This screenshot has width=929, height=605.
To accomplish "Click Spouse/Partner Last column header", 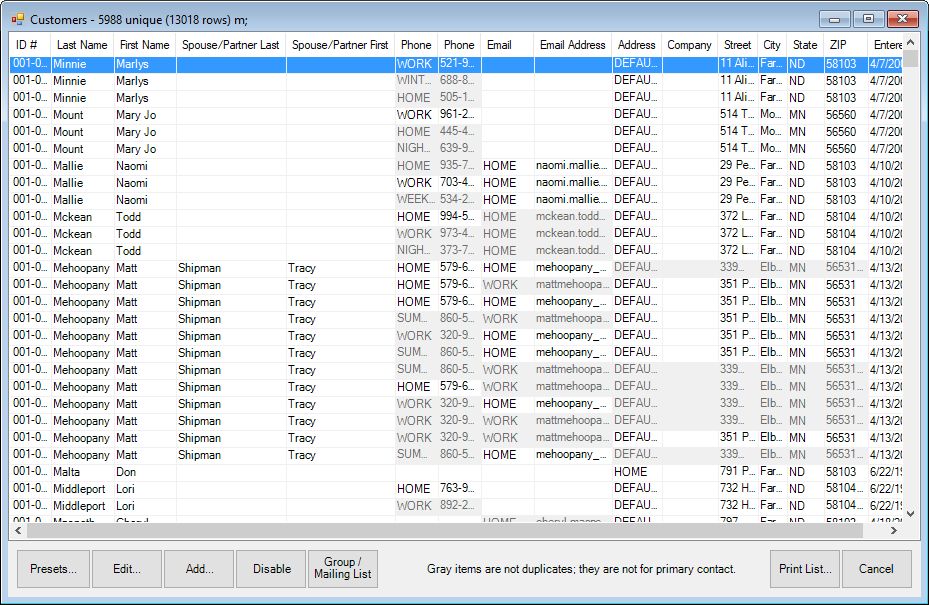I will 231,45.
